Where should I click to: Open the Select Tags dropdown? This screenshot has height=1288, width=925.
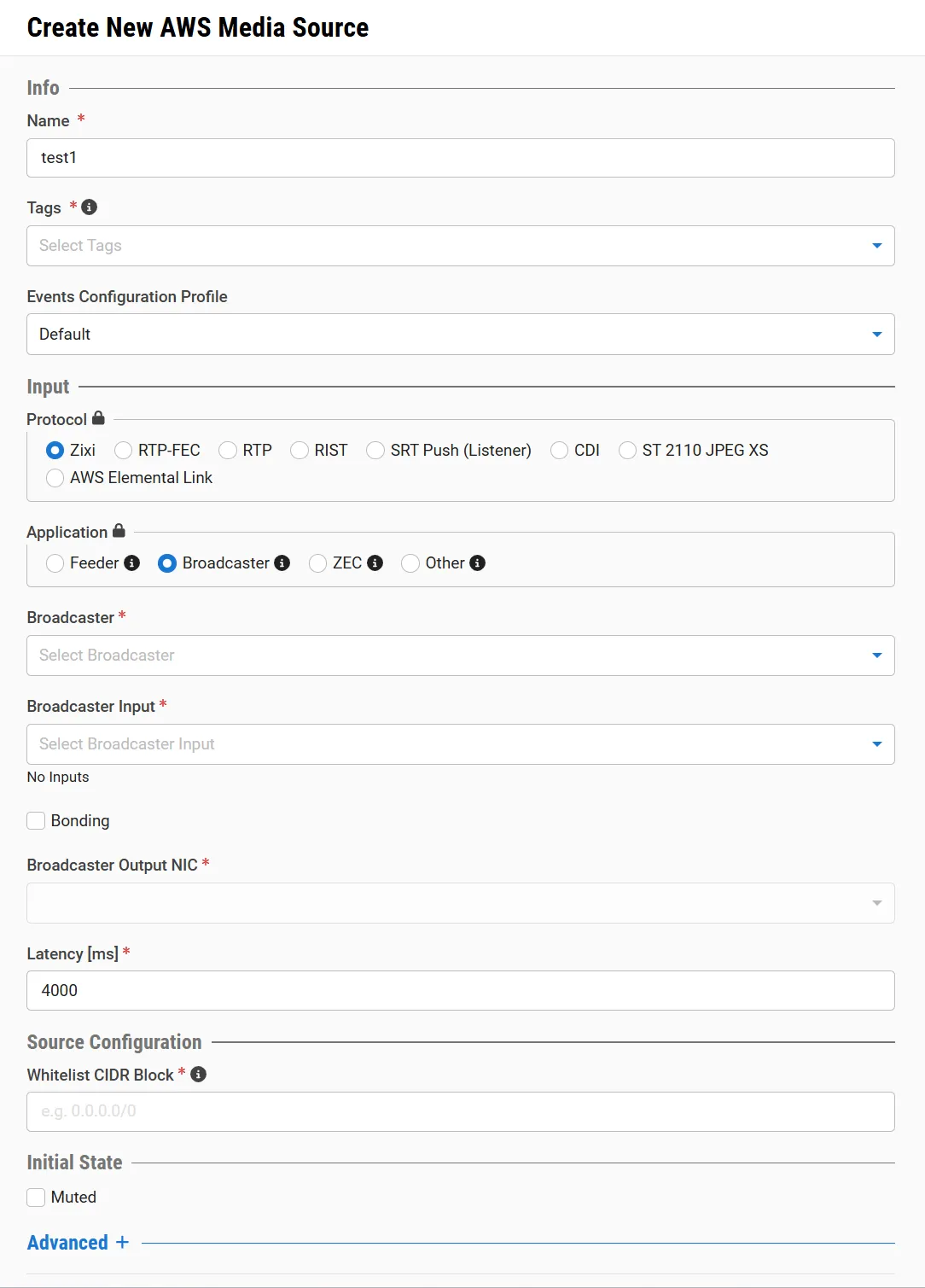461,246
